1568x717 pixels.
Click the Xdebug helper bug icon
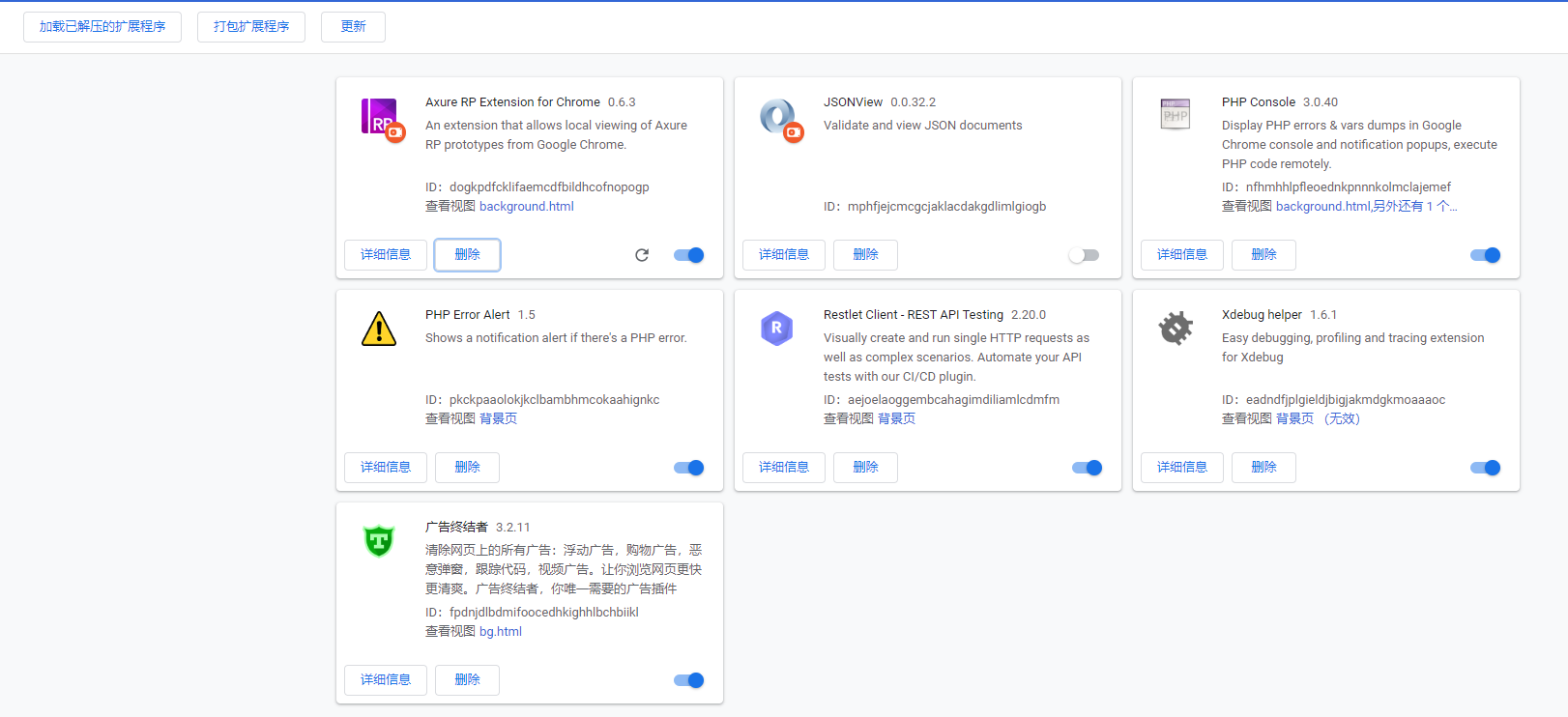click(1176, 329)
